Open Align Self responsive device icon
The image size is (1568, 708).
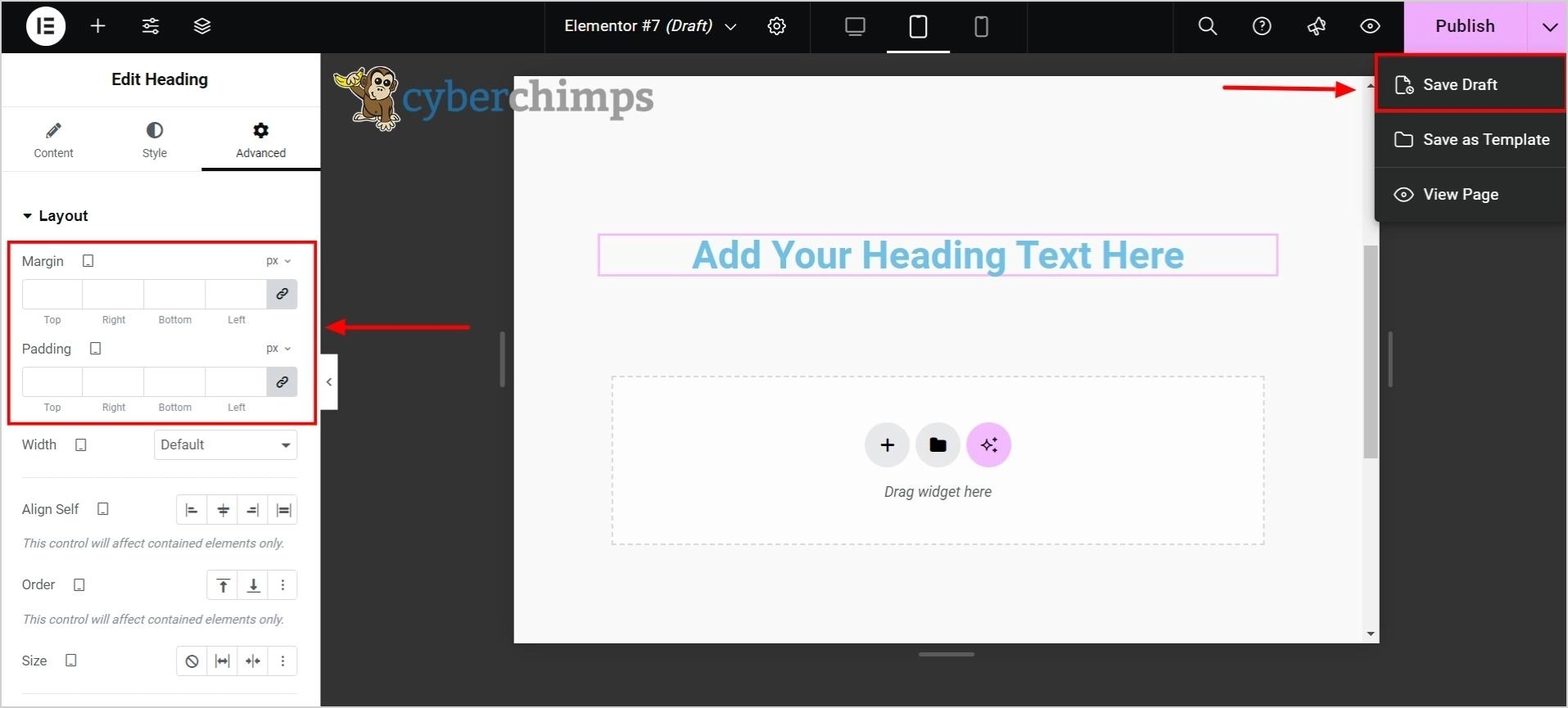[x=102, y=509]
